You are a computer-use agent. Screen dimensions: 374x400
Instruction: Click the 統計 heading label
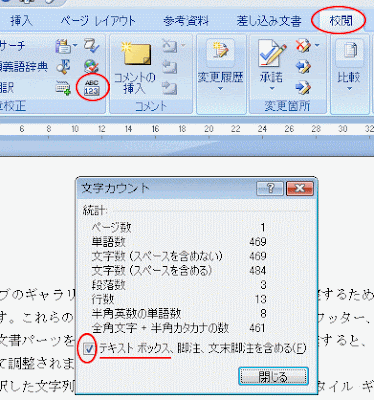pos(95,211)
